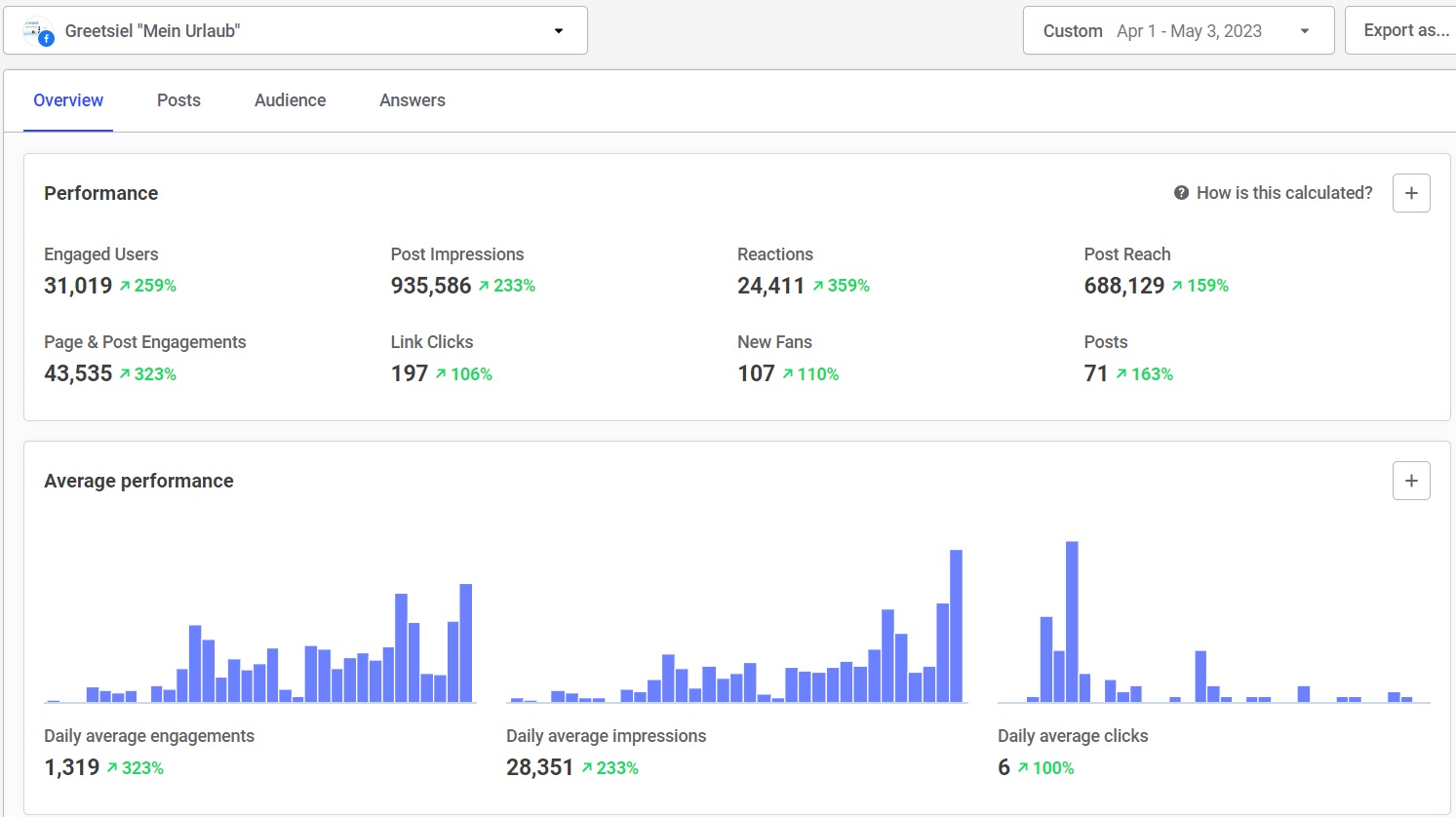The image size is (1456, 817).
Task: Click the help question-mark icon beside "How is this calculated?"
Action: 1179,192
